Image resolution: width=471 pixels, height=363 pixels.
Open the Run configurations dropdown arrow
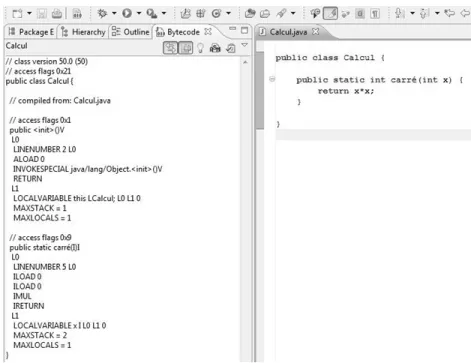coord(139,13)
